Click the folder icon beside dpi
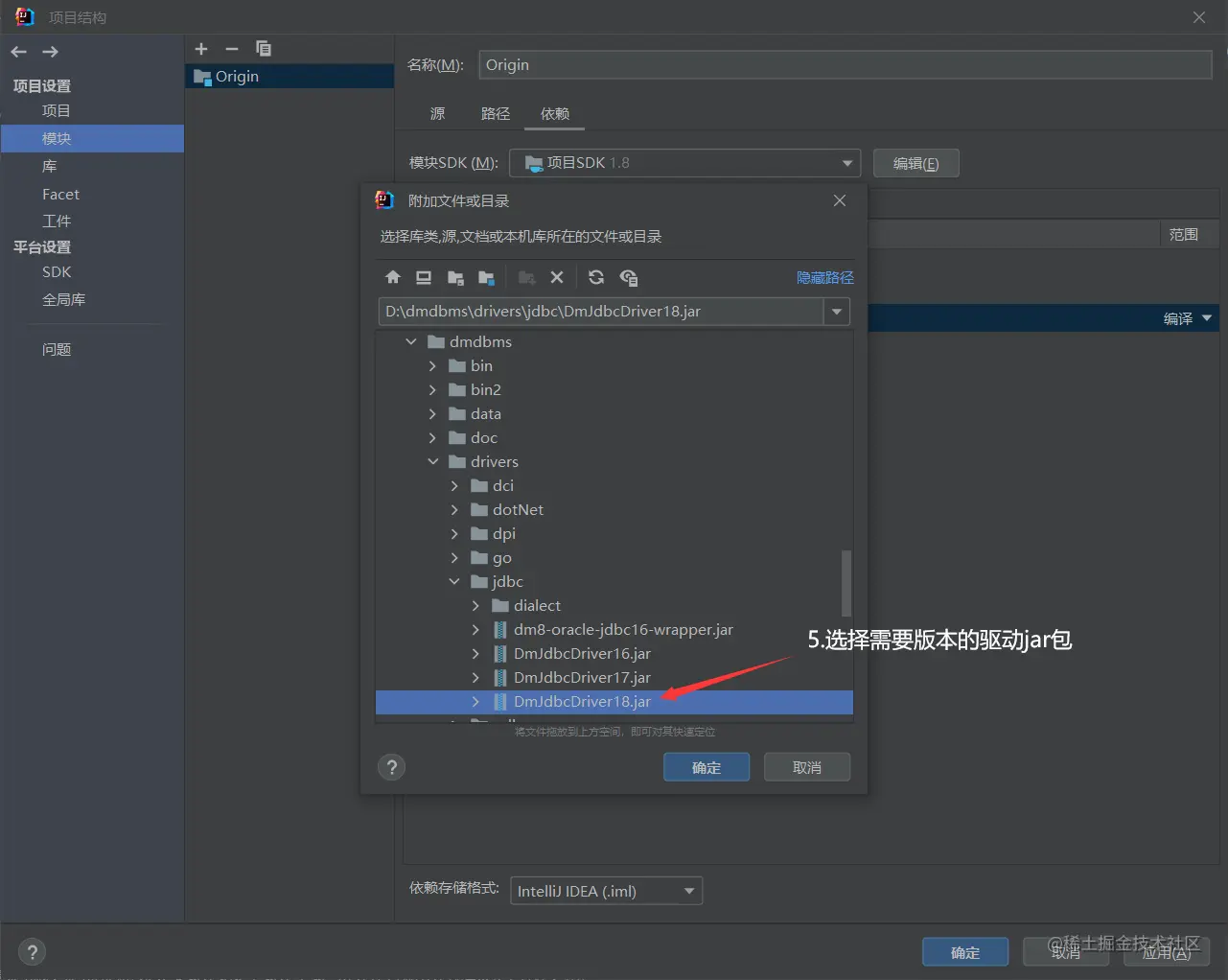The image size is (1228, 980). tap(479, 534)
